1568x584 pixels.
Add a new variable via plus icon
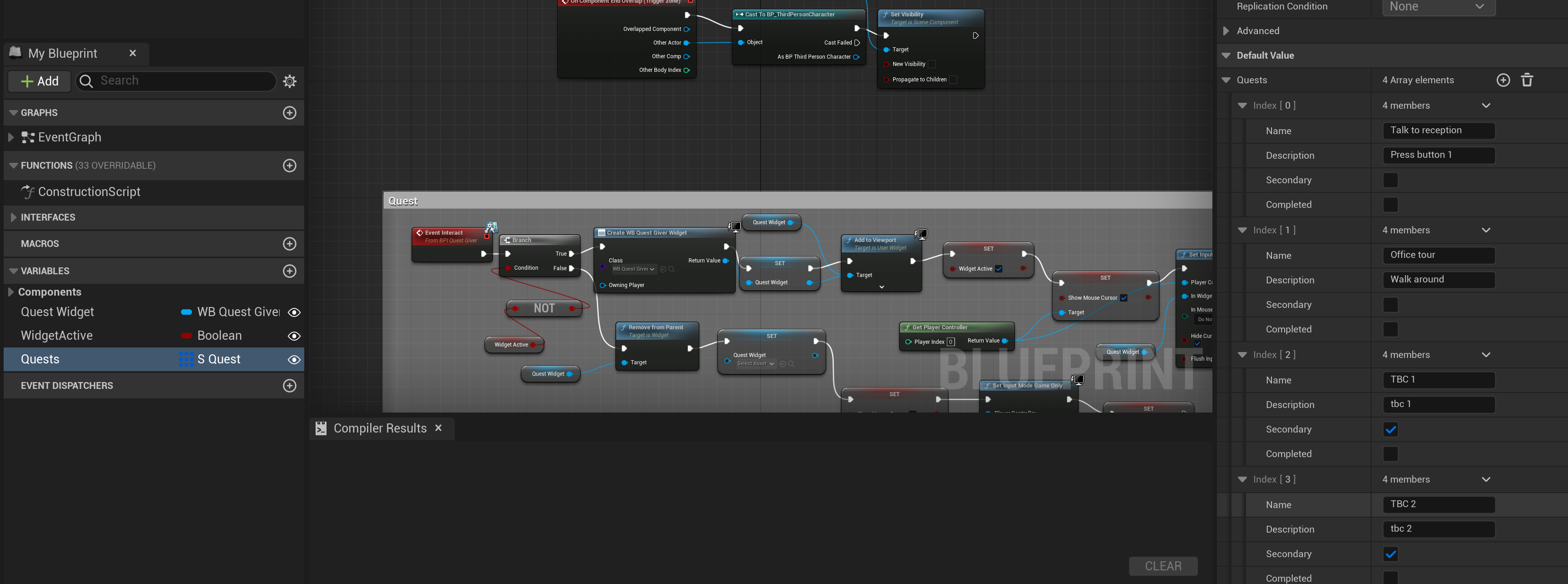point(290,271)
